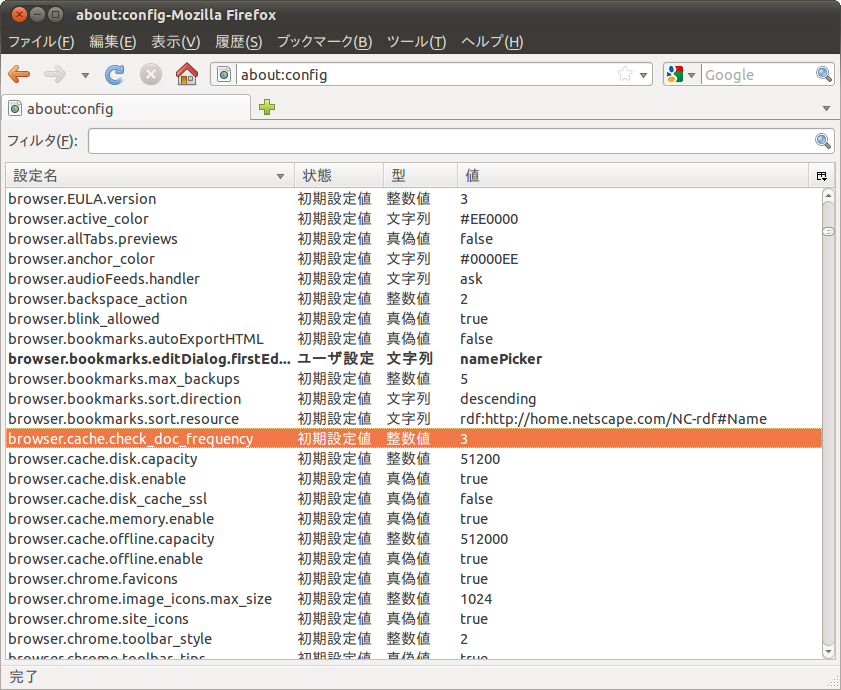Viewport: 841px width, 690px height.
Task: Click the orange Back arrow button
Action: [x=19, y=75]
